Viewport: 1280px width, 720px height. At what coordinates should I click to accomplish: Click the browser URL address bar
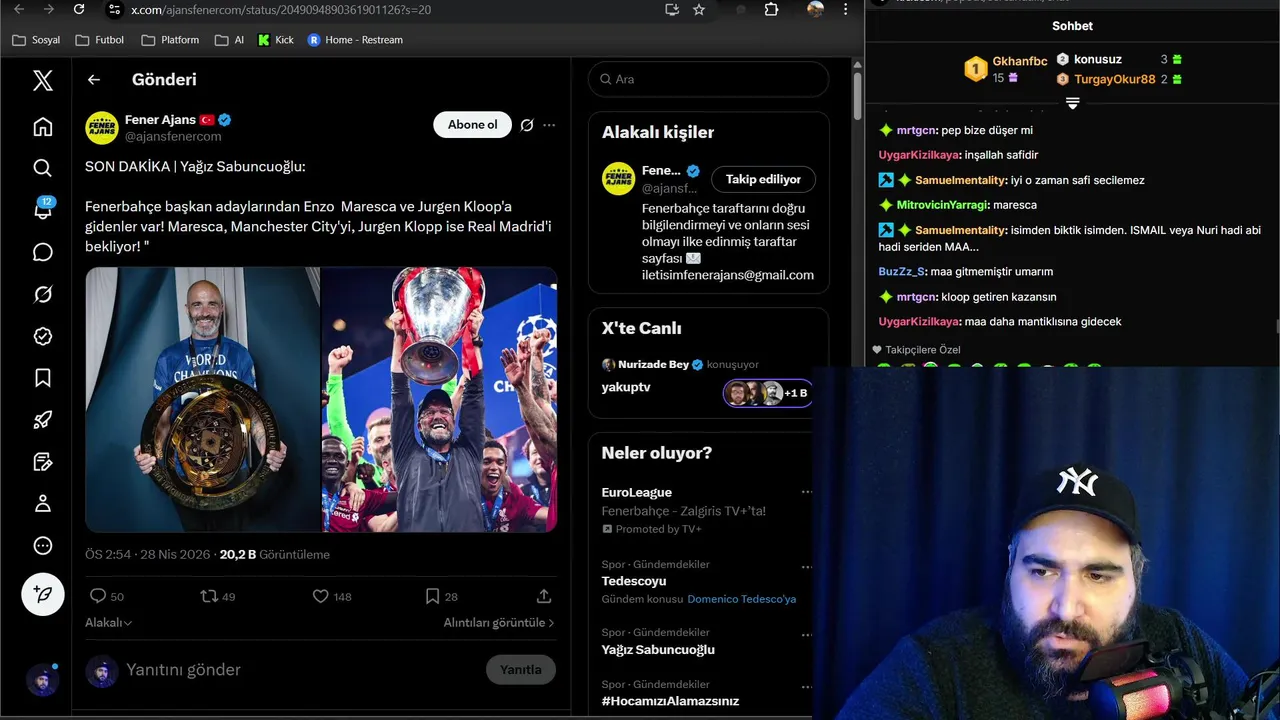(390, 9)
